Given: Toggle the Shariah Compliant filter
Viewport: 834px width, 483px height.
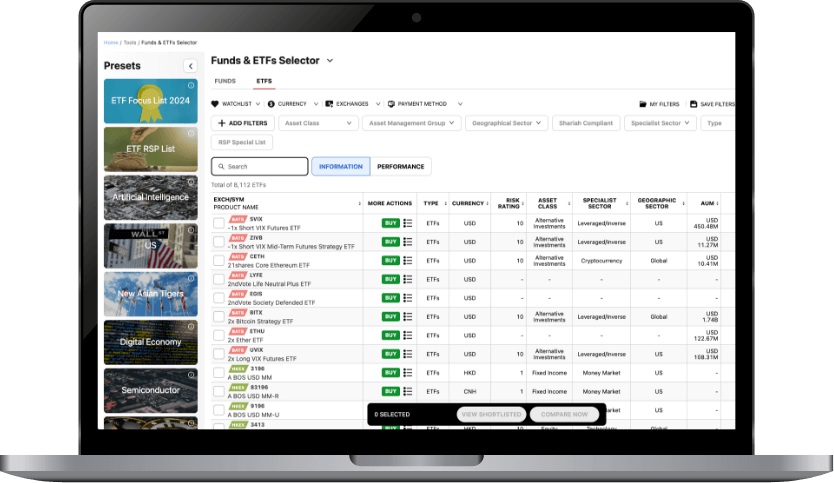Looking at the screenshot, I should tap(586, 123).
